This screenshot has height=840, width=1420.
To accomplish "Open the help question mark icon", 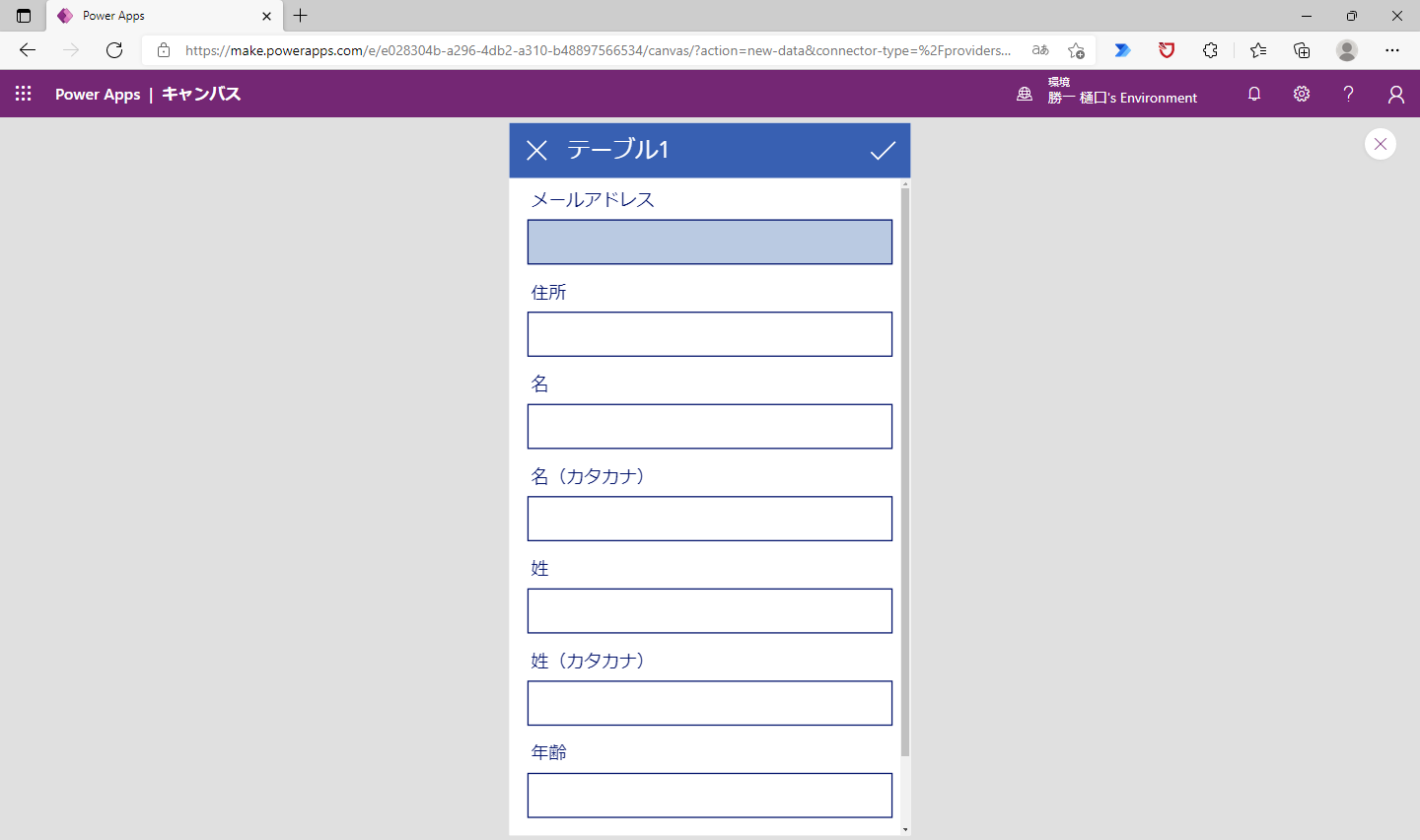I will click(1348, 94).
